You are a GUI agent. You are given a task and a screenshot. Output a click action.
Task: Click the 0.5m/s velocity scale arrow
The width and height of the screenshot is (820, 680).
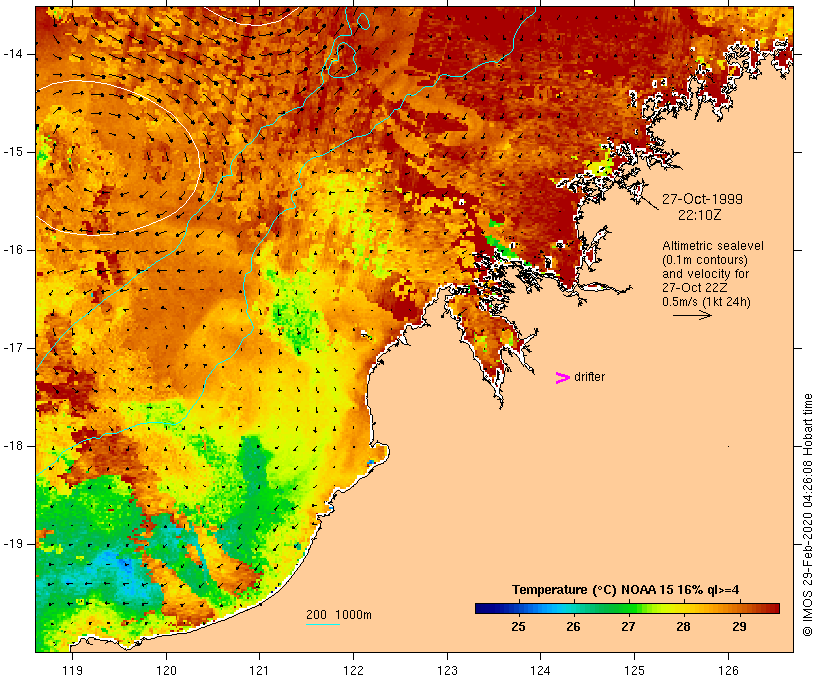692,315
